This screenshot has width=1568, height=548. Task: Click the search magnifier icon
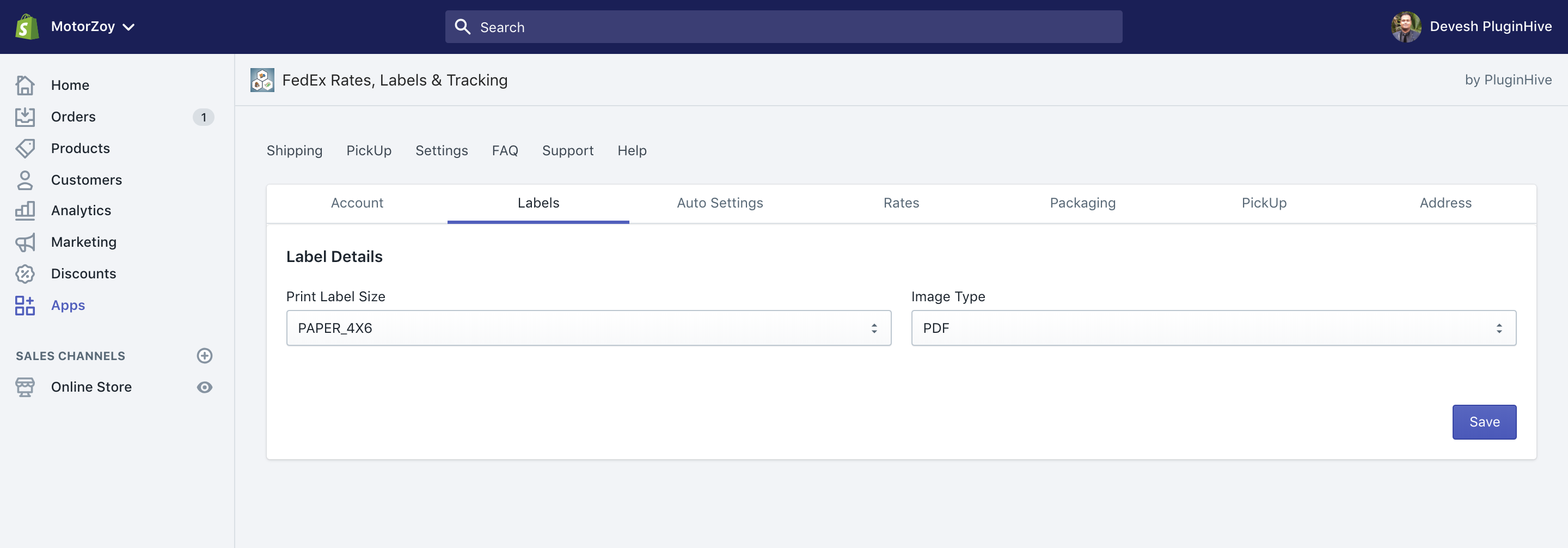(x=463, y=27)
